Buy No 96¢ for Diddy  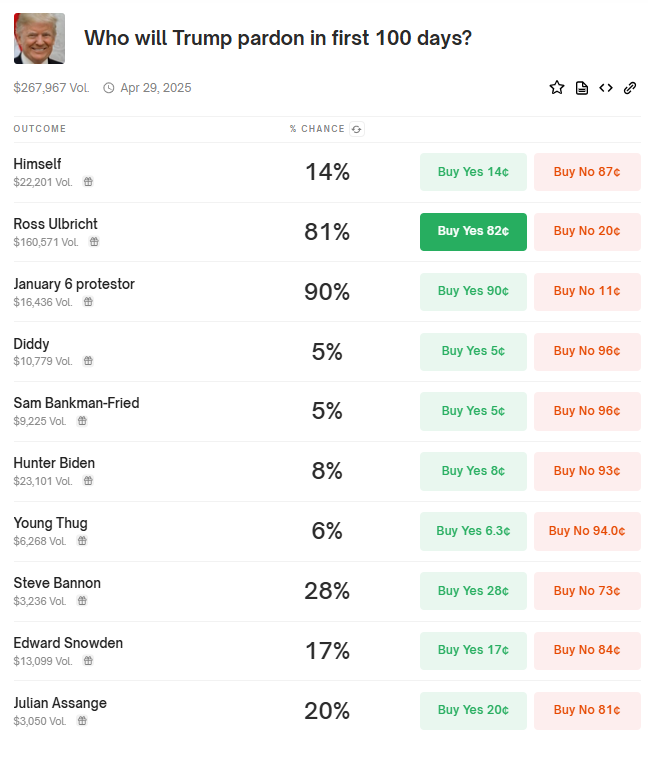pyautogui.click(x=587, y=351)
